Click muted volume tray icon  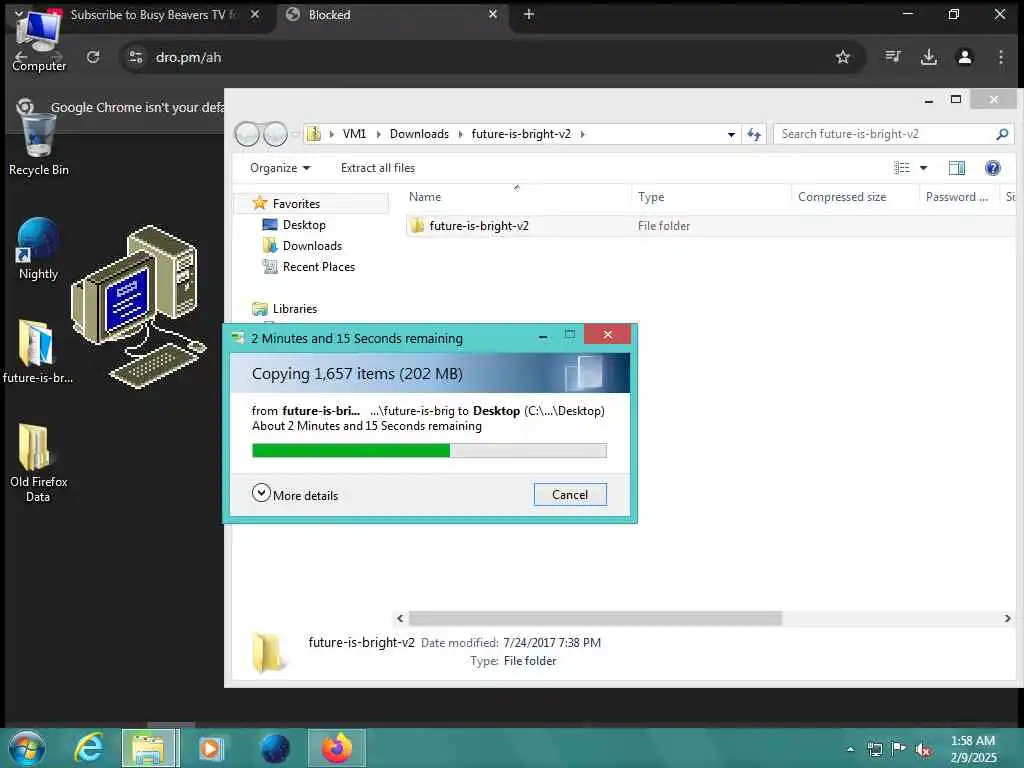tap(923, 750)
